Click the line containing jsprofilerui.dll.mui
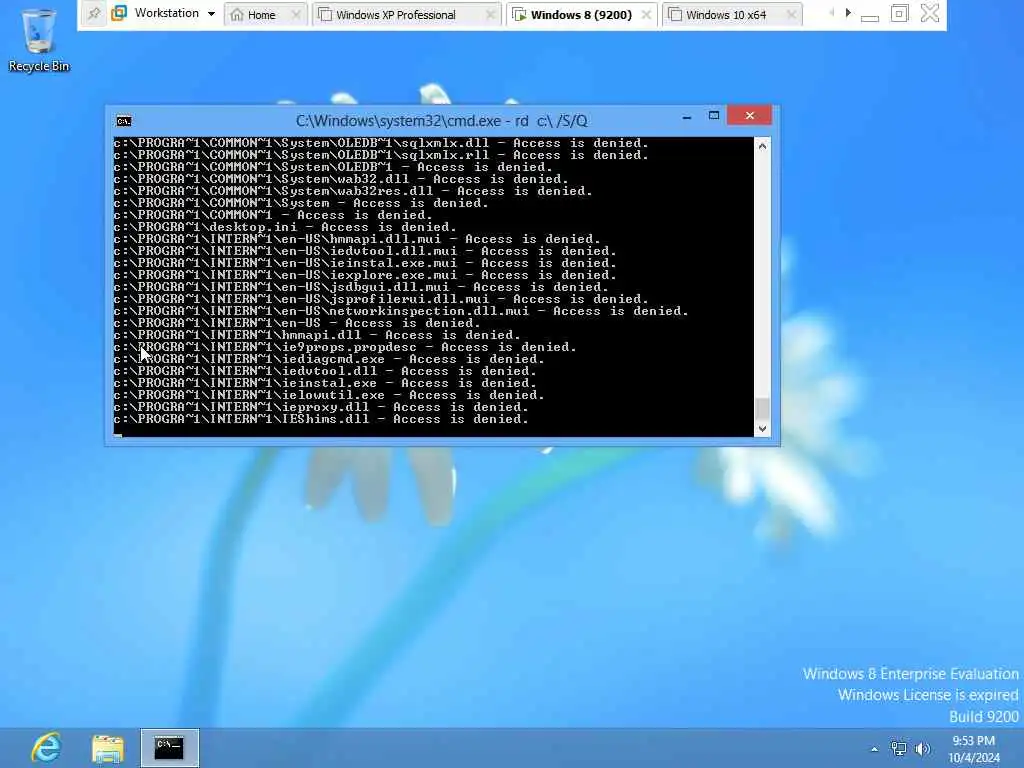The height and width of the screenshot is (768, 1024). click(x=381, y=298)
